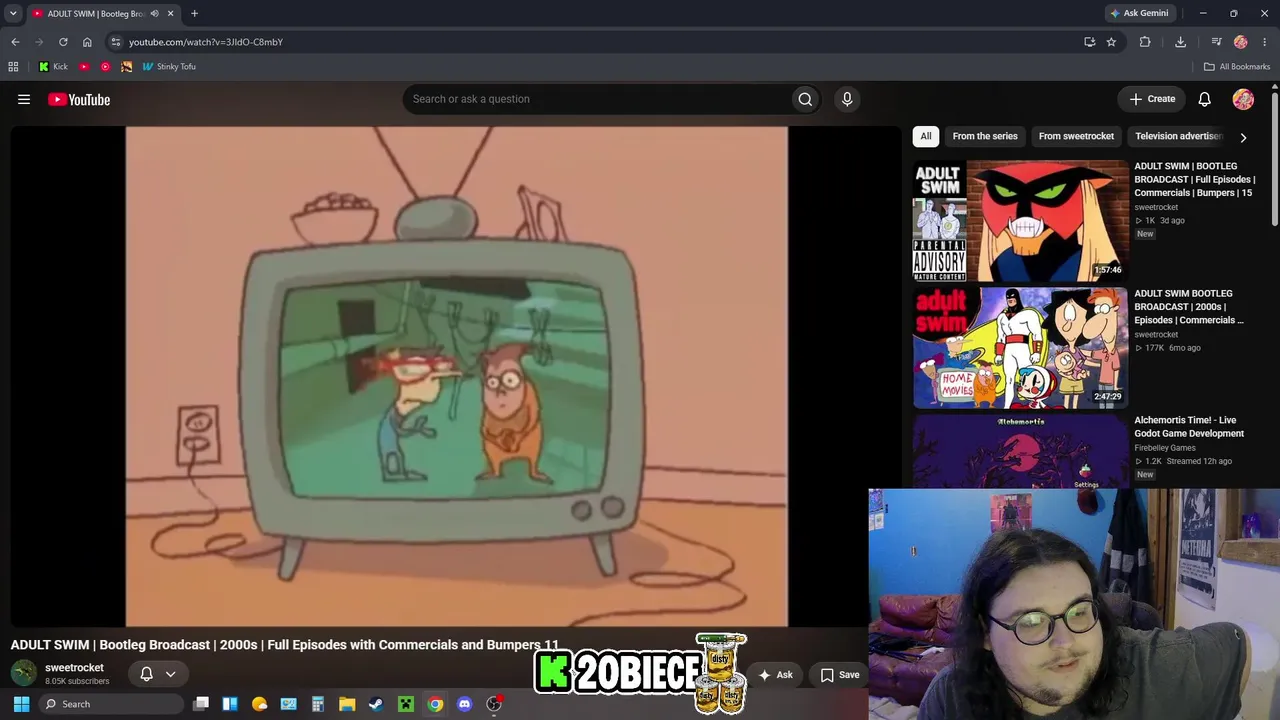Save the video with the Save button
The image size is (1280, 720).
[840, 675]
